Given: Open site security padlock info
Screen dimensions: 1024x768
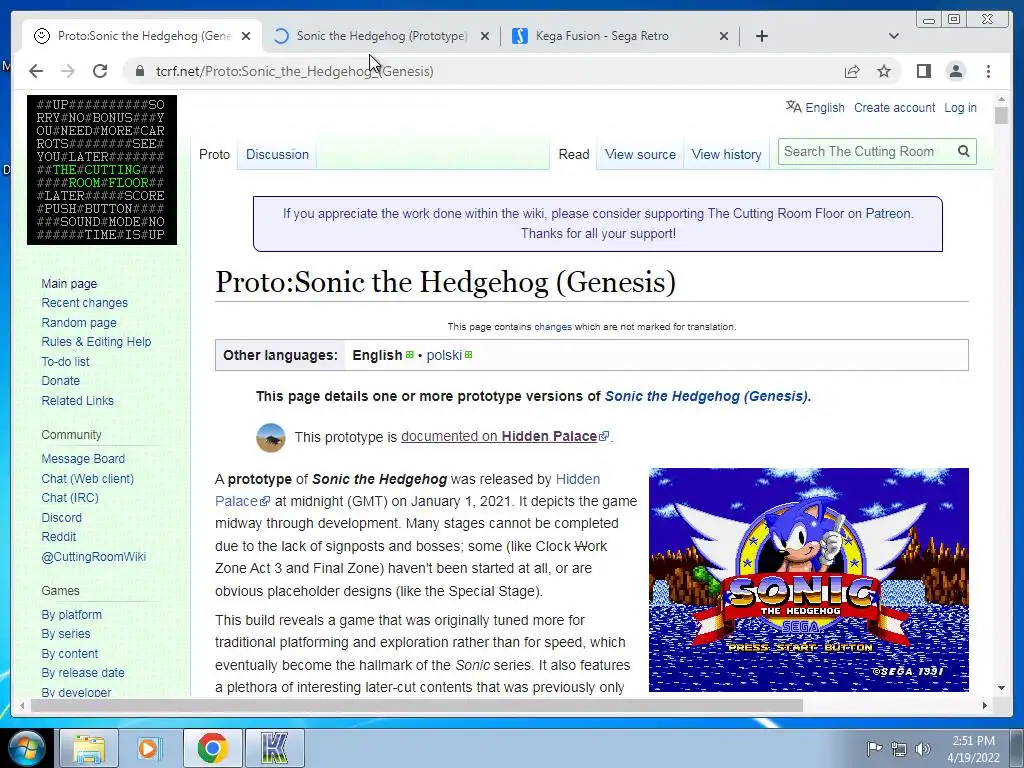Looking at the screenshot, I should (140, 71).
